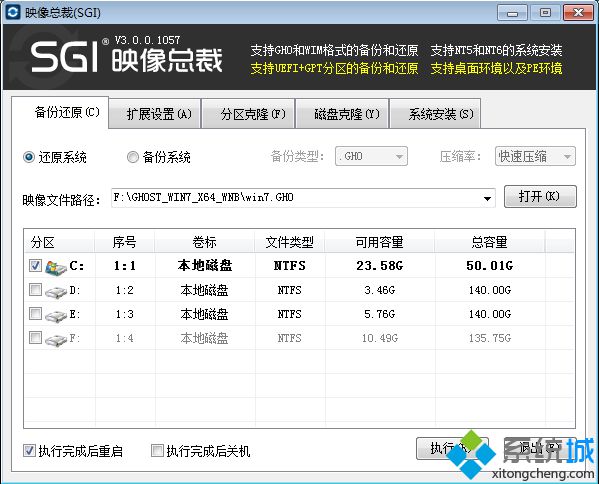Sort by the 卷标 column header
This screenshot has width=599, height=484.
click(x=205, y=242)
